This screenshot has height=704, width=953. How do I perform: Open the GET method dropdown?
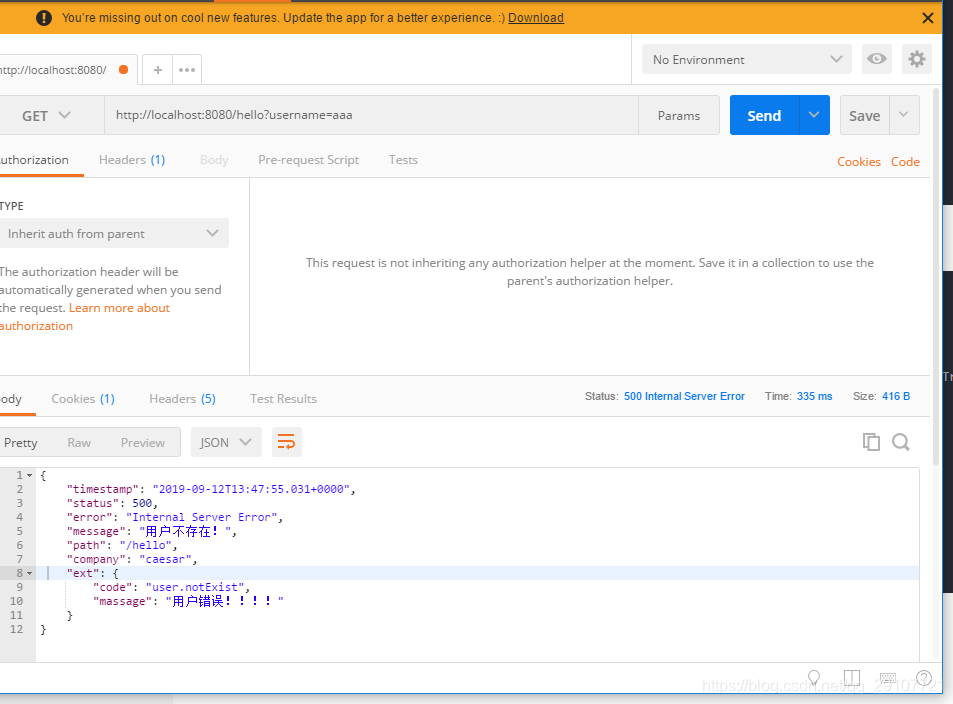[47, 116]
